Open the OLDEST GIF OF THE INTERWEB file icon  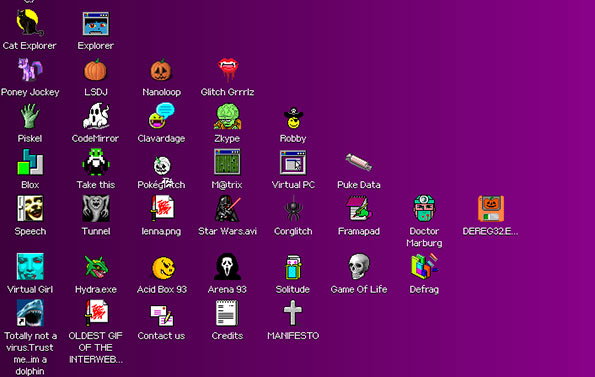tap(96, 313)
